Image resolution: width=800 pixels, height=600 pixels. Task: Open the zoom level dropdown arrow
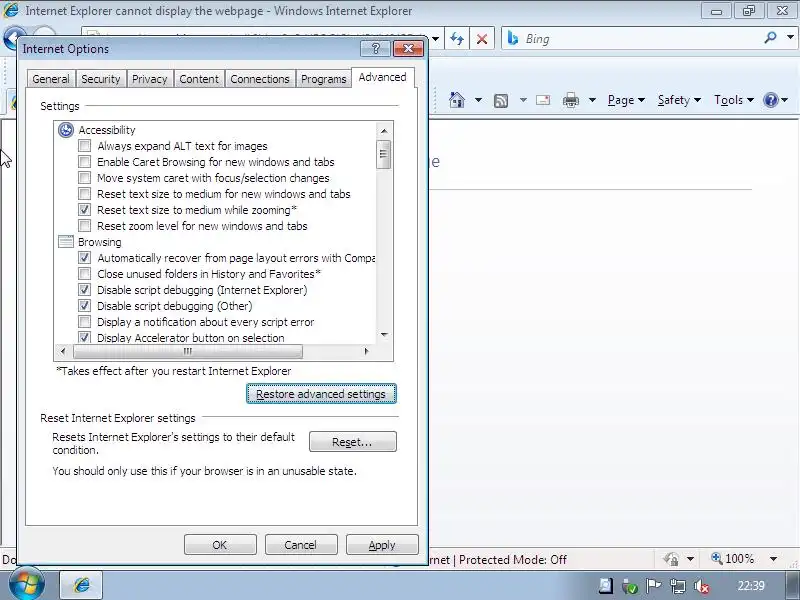tap(773, 559)
